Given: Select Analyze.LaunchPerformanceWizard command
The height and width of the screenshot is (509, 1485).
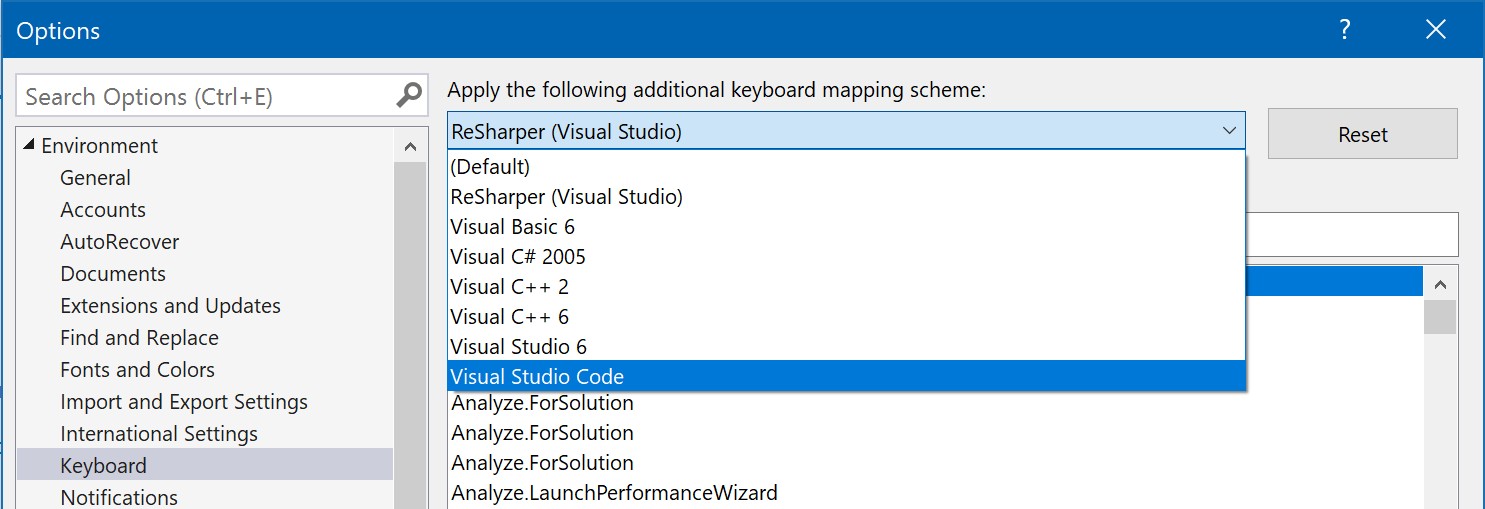Looking at the screenshot, I should [x=614, y=492].
